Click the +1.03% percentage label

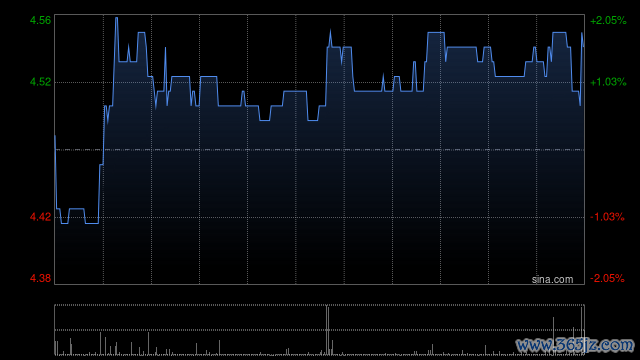608,82
